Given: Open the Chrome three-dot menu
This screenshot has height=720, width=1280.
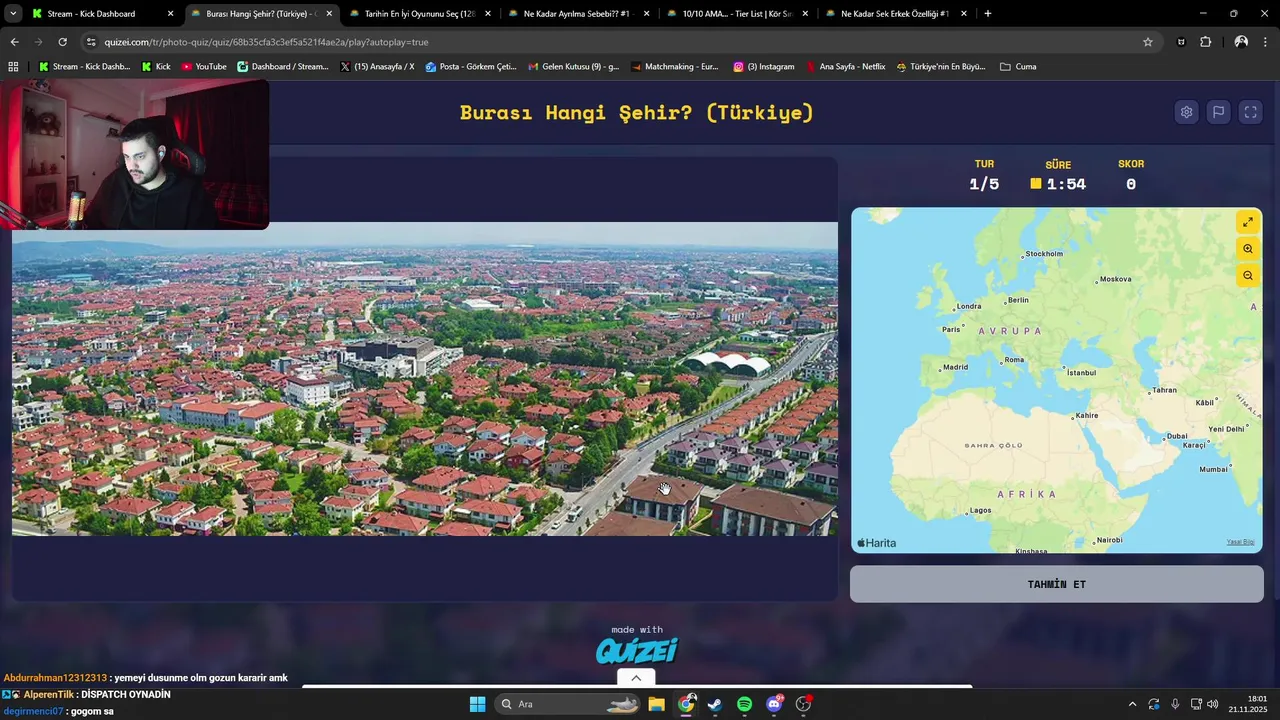Looking at the screenshot, I should 1266,42.
